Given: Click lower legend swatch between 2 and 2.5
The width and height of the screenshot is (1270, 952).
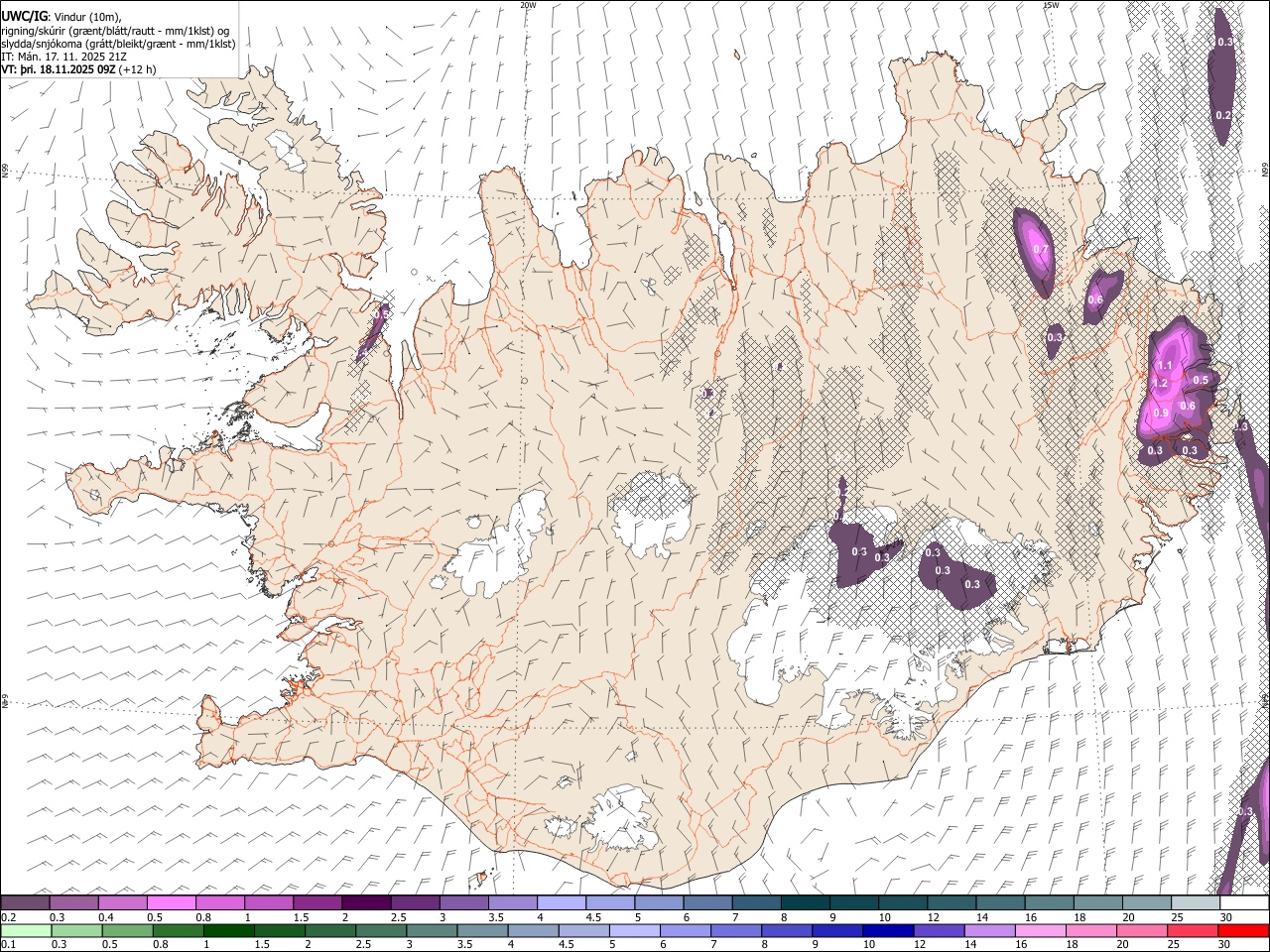Looking at the screenshot, I should click(330, 930).
